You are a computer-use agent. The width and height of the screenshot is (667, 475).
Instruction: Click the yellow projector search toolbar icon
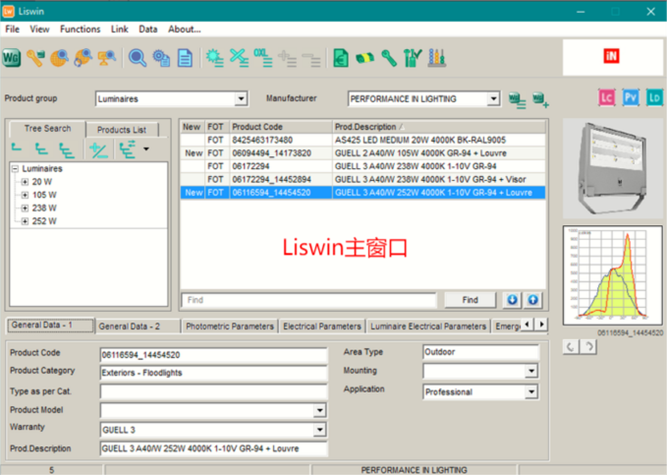coord(106,57)
